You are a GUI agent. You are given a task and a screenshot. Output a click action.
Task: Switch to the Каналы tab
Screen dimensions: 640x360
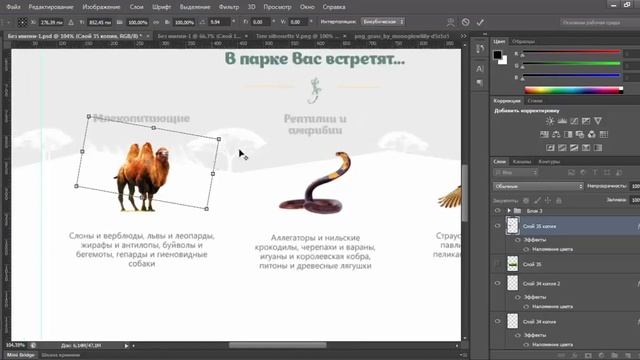(x=522, y=162)
